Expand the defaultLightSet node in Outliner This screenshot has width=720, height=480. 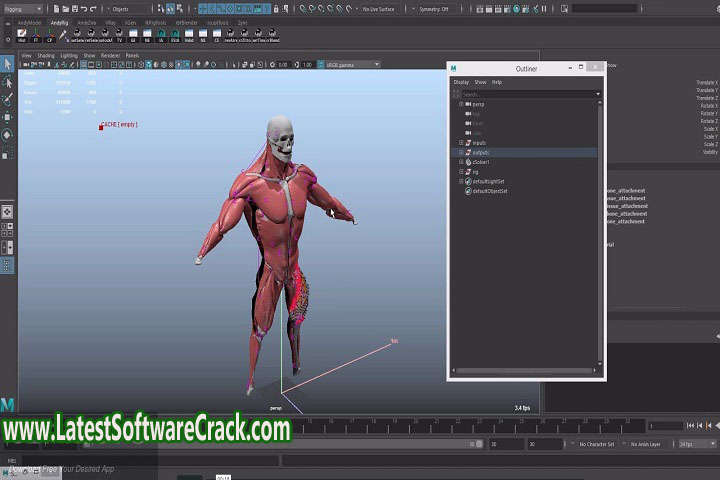[461, 181]
